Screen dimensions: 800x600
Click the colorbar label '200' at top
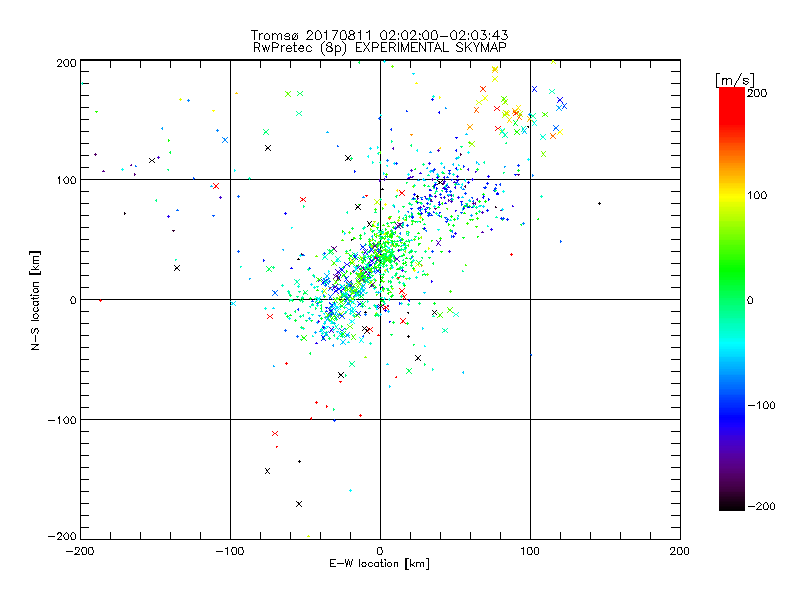tap(757, 93)
